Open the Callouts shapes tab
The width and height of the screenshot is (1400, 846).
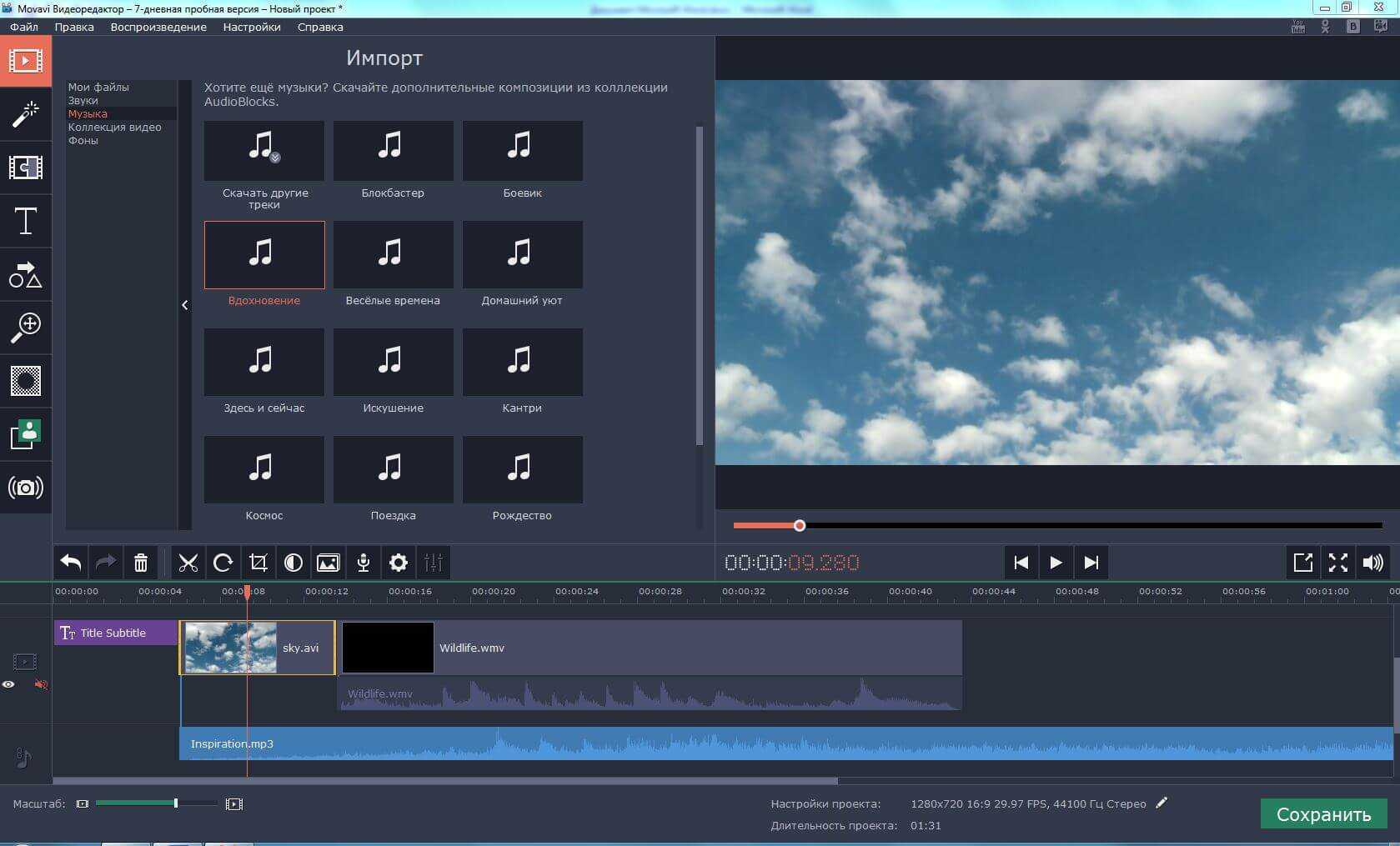pos(26,274)
